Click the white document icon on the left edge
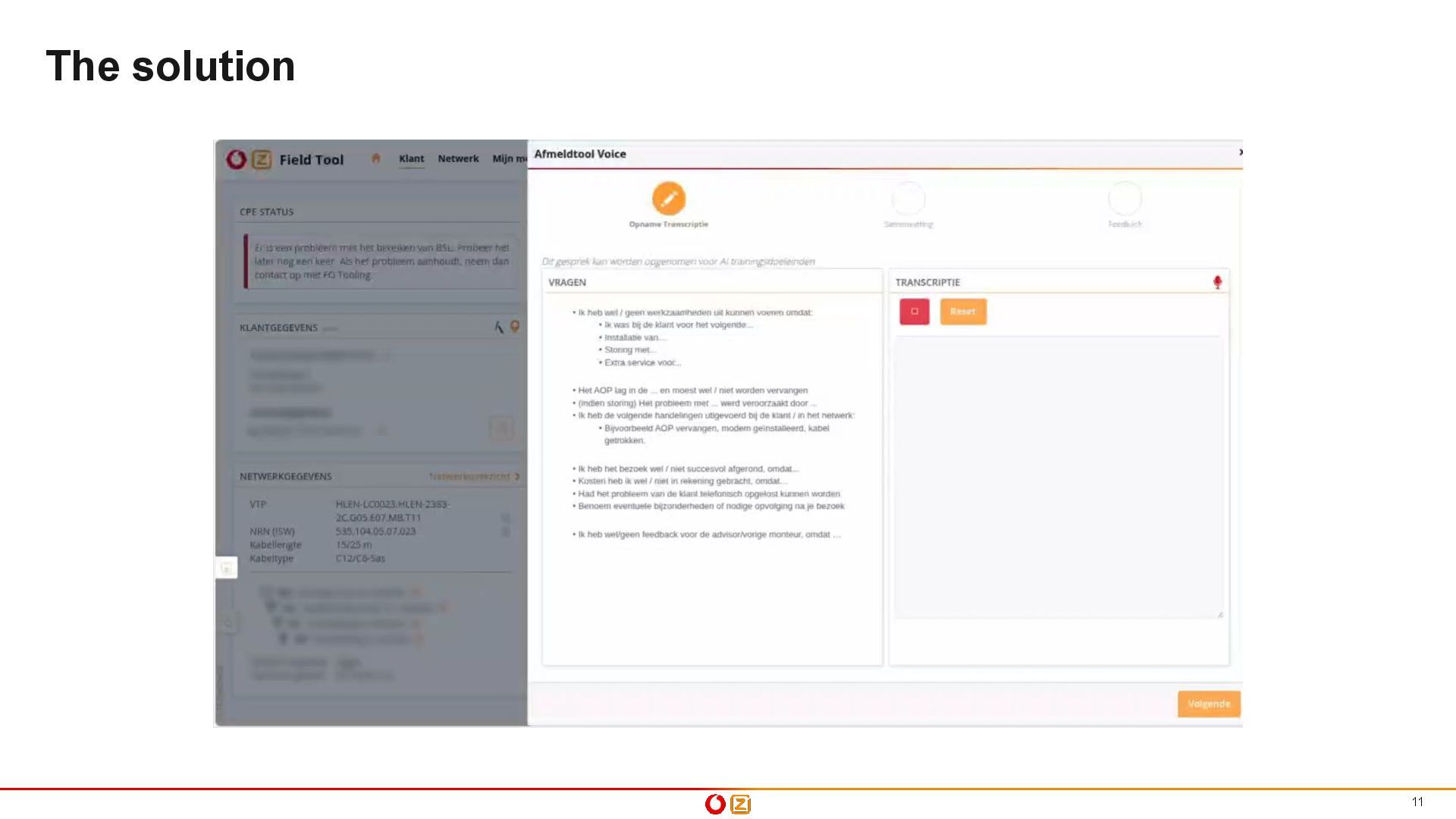 (226, 568)
